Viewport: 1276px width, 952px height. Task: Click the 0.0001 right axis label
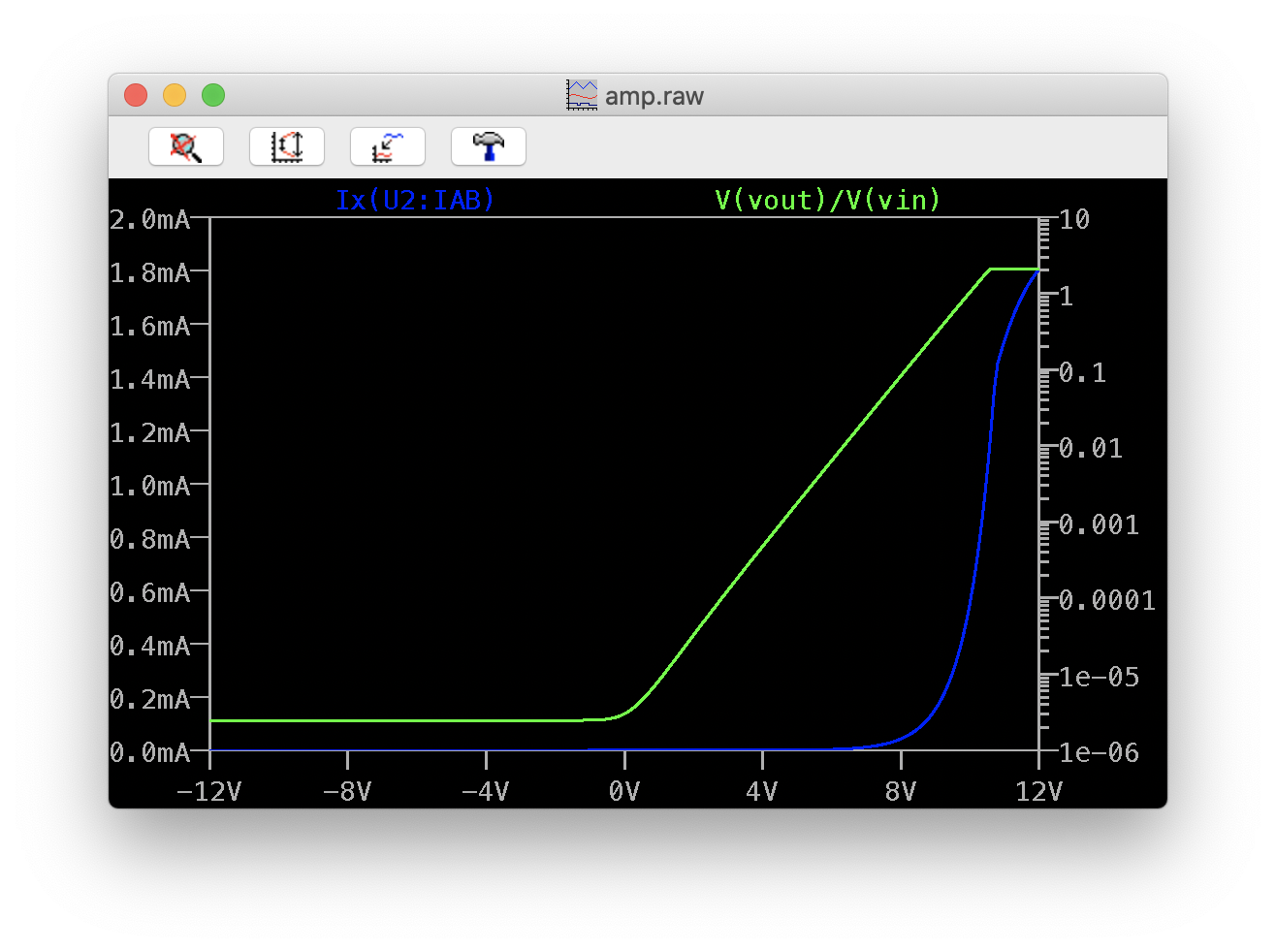[1107, 600]
